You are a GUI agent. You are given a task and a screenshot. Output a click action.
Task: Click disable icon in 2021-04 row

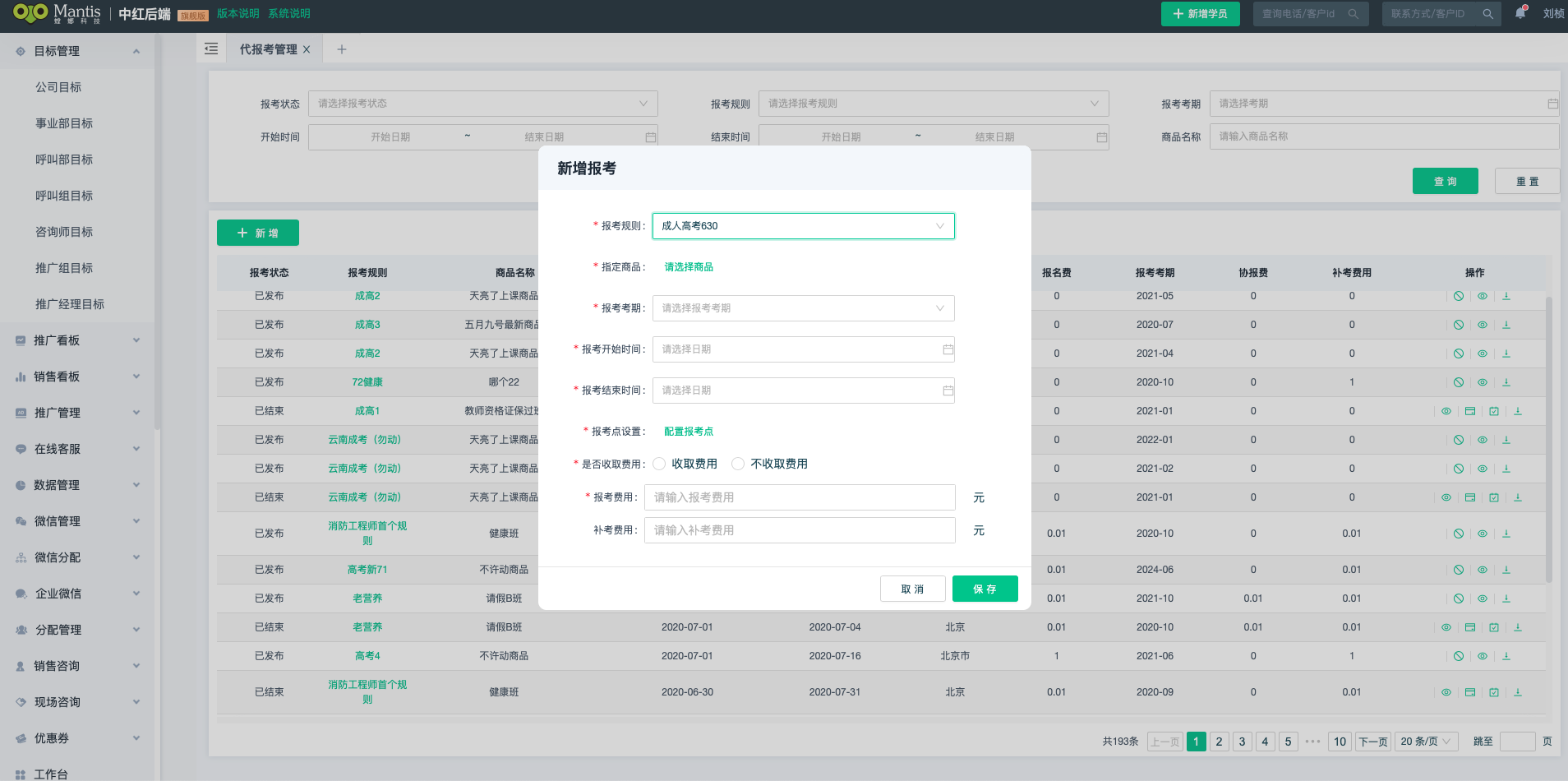[1459, 354]
